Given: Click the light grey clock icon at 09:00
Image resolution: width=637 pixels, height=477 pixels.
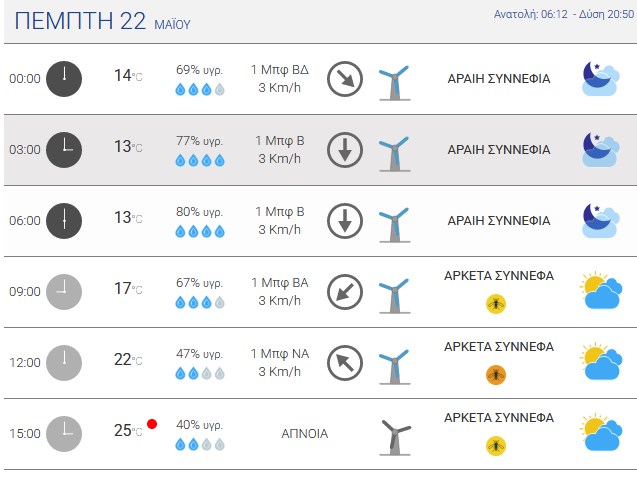Looking at the screenshot, I should [x=64, y=292].
